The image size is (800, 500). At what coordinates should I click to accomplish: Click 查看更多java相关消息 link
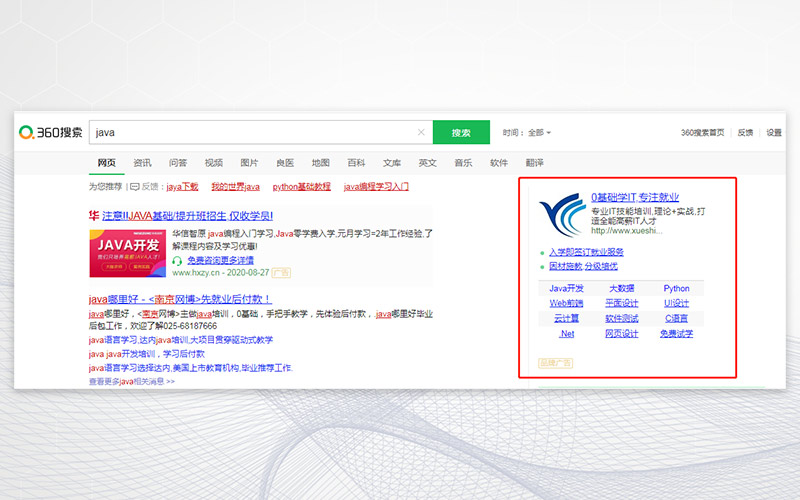[x=132, y=381]
